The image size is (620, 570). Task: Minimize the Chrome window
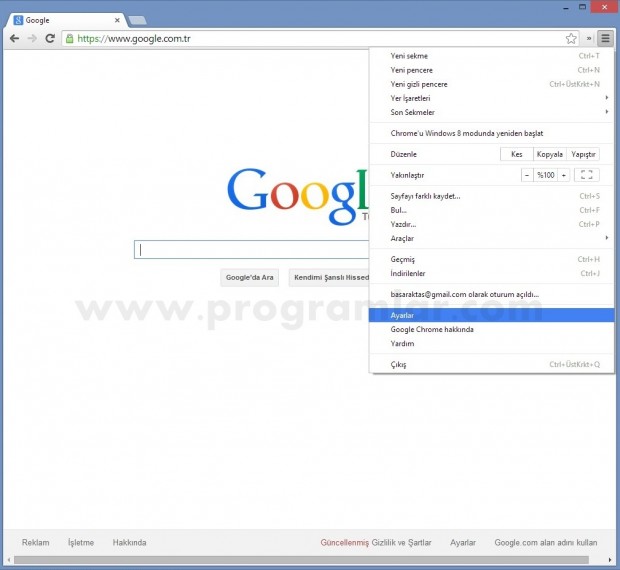(x=566, y=7)
